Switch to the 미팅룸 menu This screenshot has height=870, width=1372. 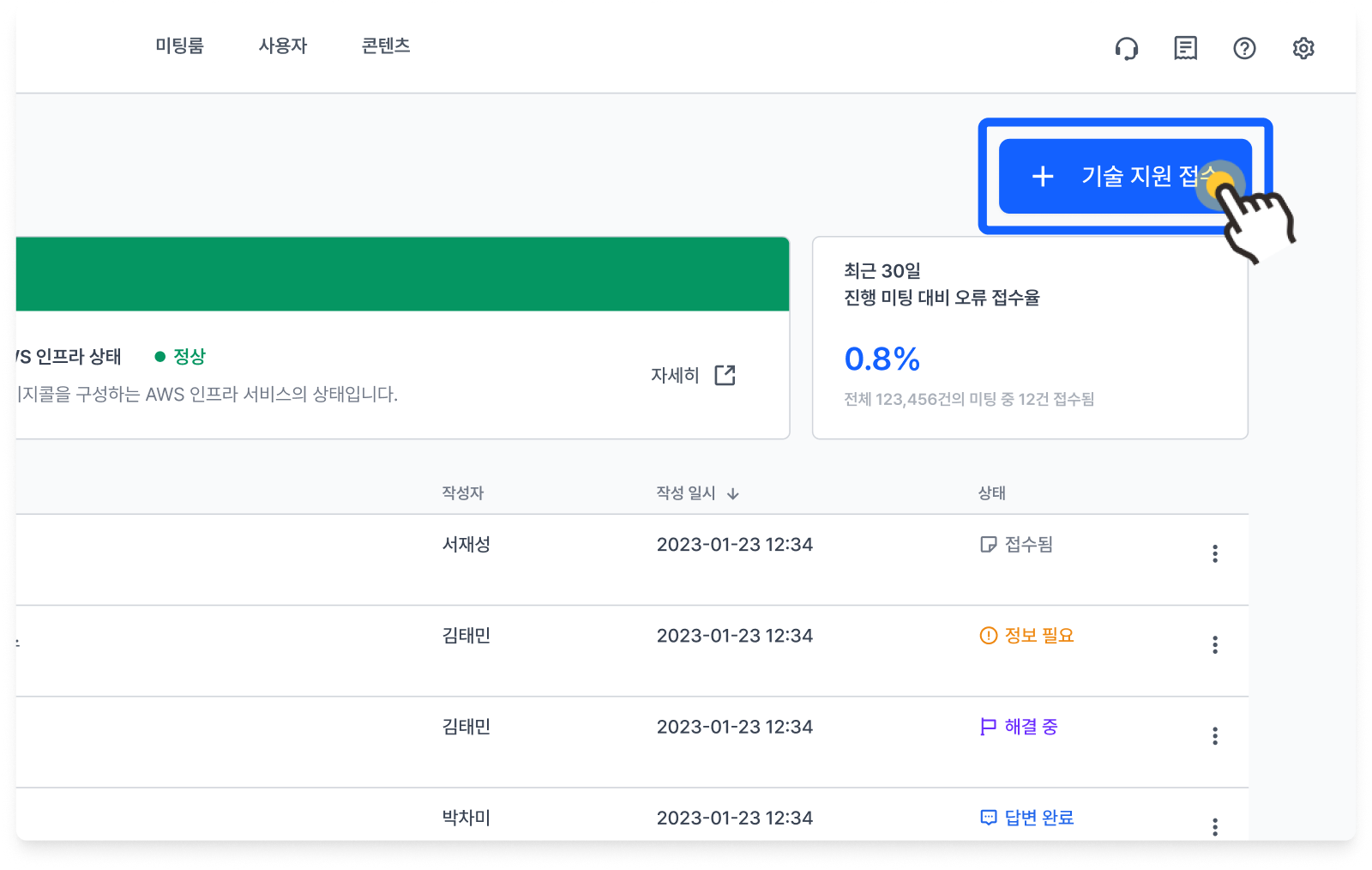[180, 45]
